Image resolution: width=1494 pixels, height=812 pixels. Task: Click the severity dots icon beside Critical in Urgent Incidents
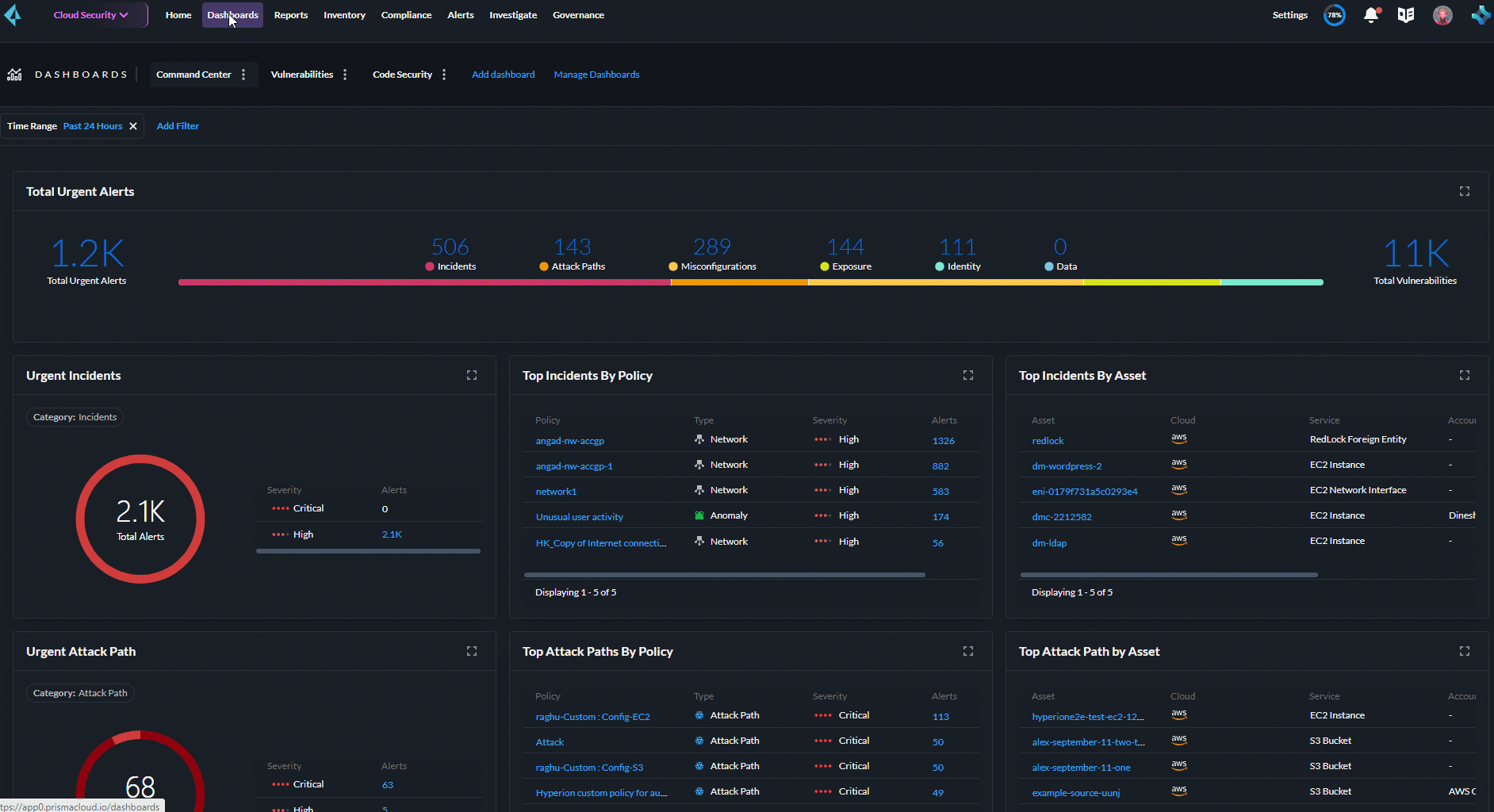click(280, 509)
